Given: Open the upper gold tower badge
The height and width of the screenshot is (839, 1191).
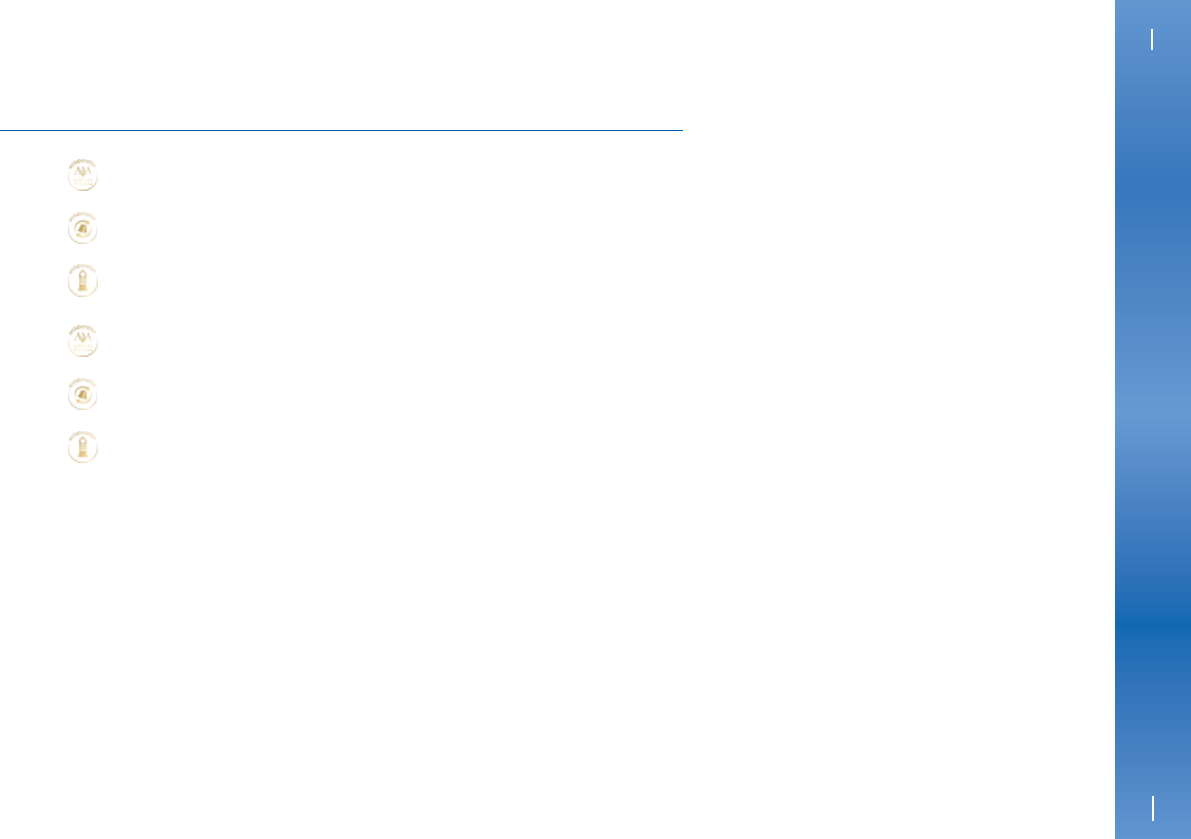Looking at the screenshot, I should coord(83,280).
